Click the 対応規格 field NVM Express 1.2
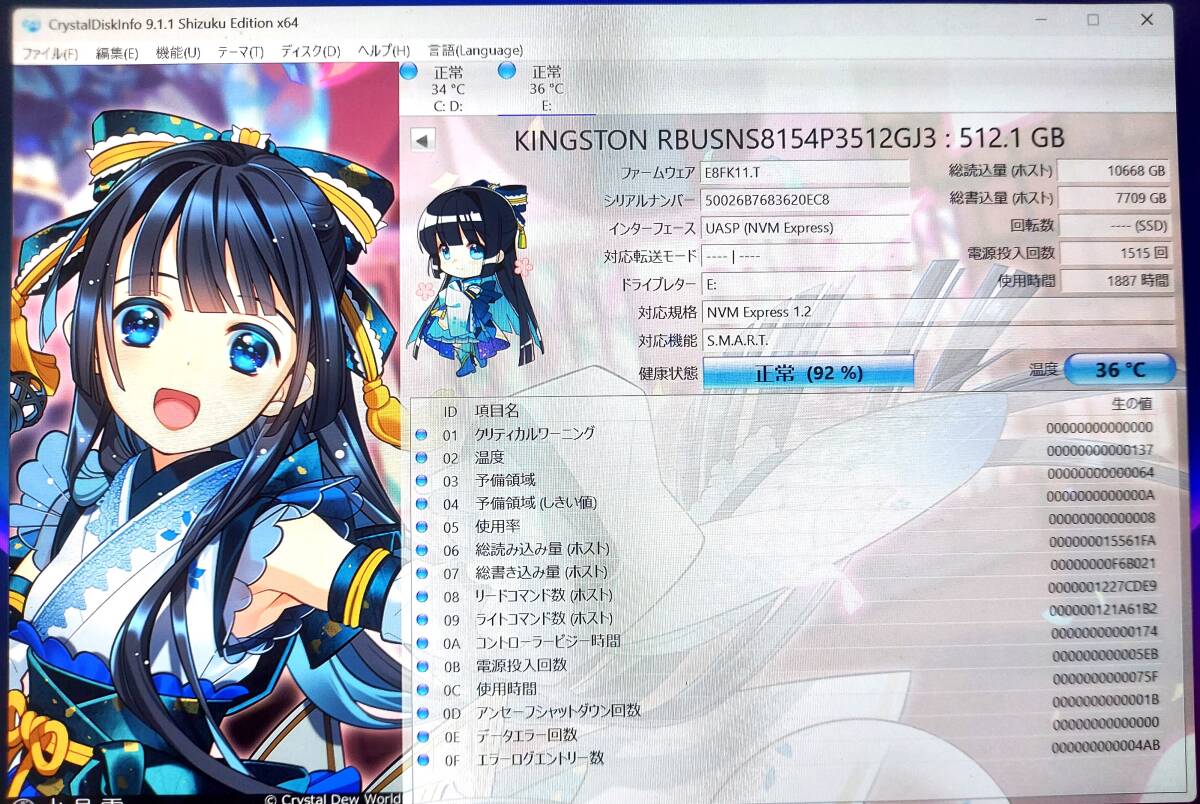Screen dimensions: 1200x804 [x=938, y=311]
